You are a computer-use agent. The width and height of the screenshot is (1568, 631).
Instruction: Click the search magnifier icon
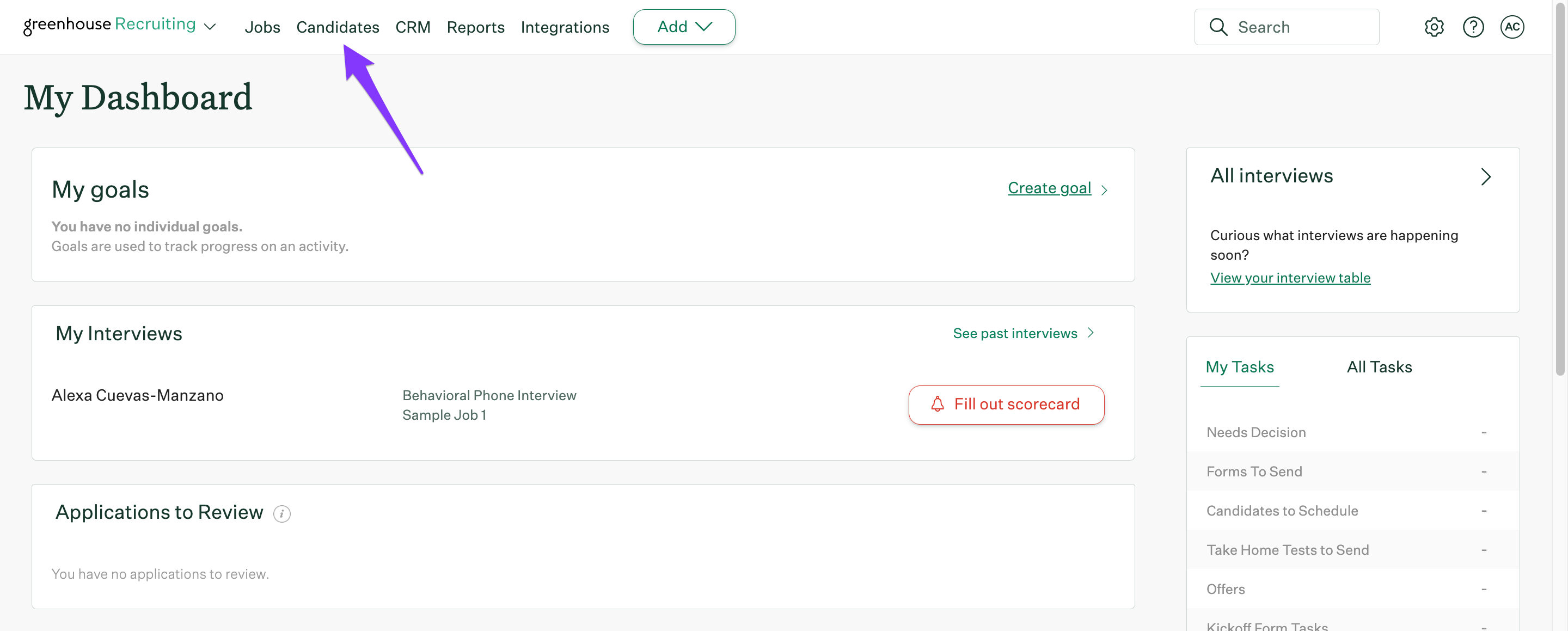pyautogui.click(x=1217, y=27)
